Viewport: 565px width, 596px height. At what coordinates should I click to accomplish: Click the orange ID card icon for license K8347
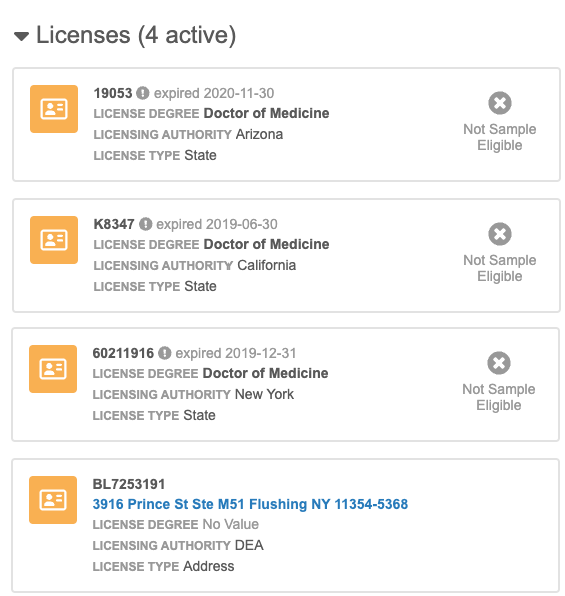pos(54,240)
